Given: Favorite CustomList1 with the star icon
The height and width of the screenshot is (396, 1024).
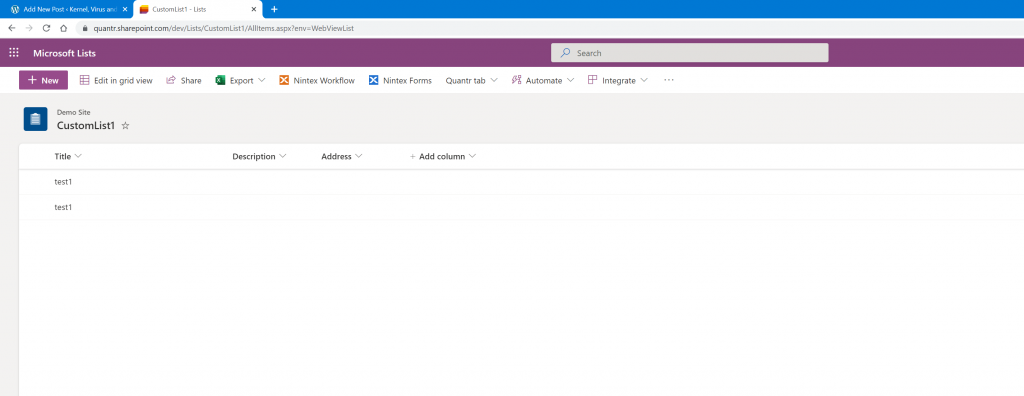Looking at the screenshot, I should [125, 125].
